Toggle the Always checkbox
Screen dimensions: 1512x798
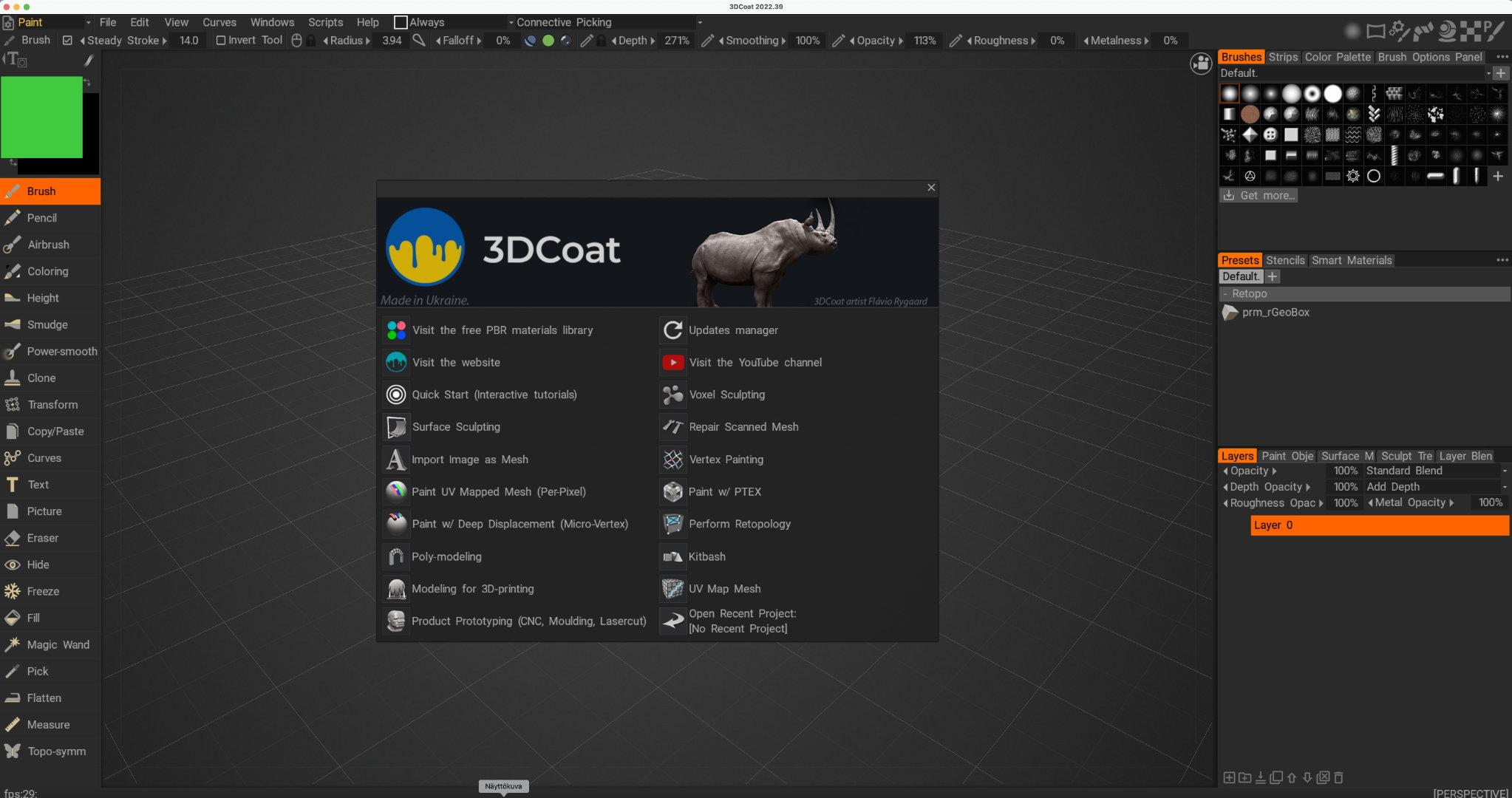pos(401,22)
